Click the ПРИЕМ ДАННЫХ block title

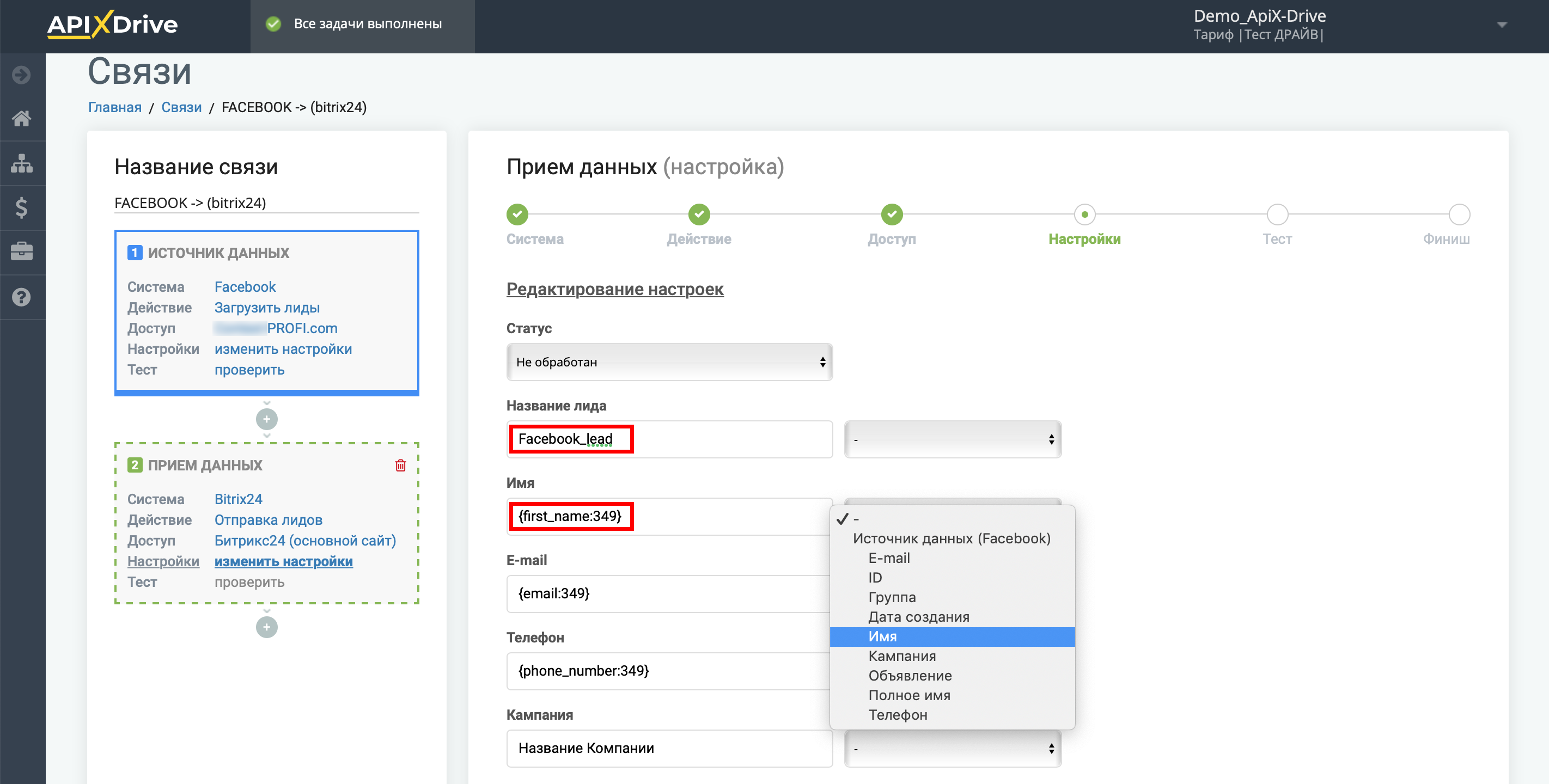[x=205, y=465]
